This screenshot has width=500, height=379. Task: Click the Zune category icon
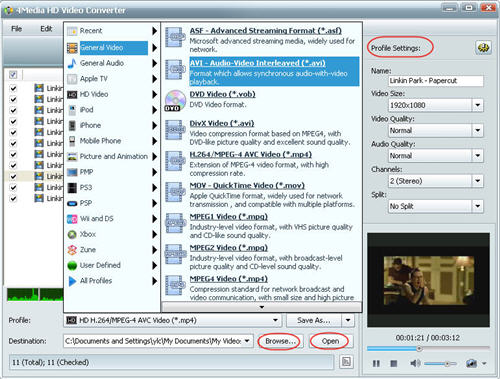pyautogui.click(x=72, y=250)
